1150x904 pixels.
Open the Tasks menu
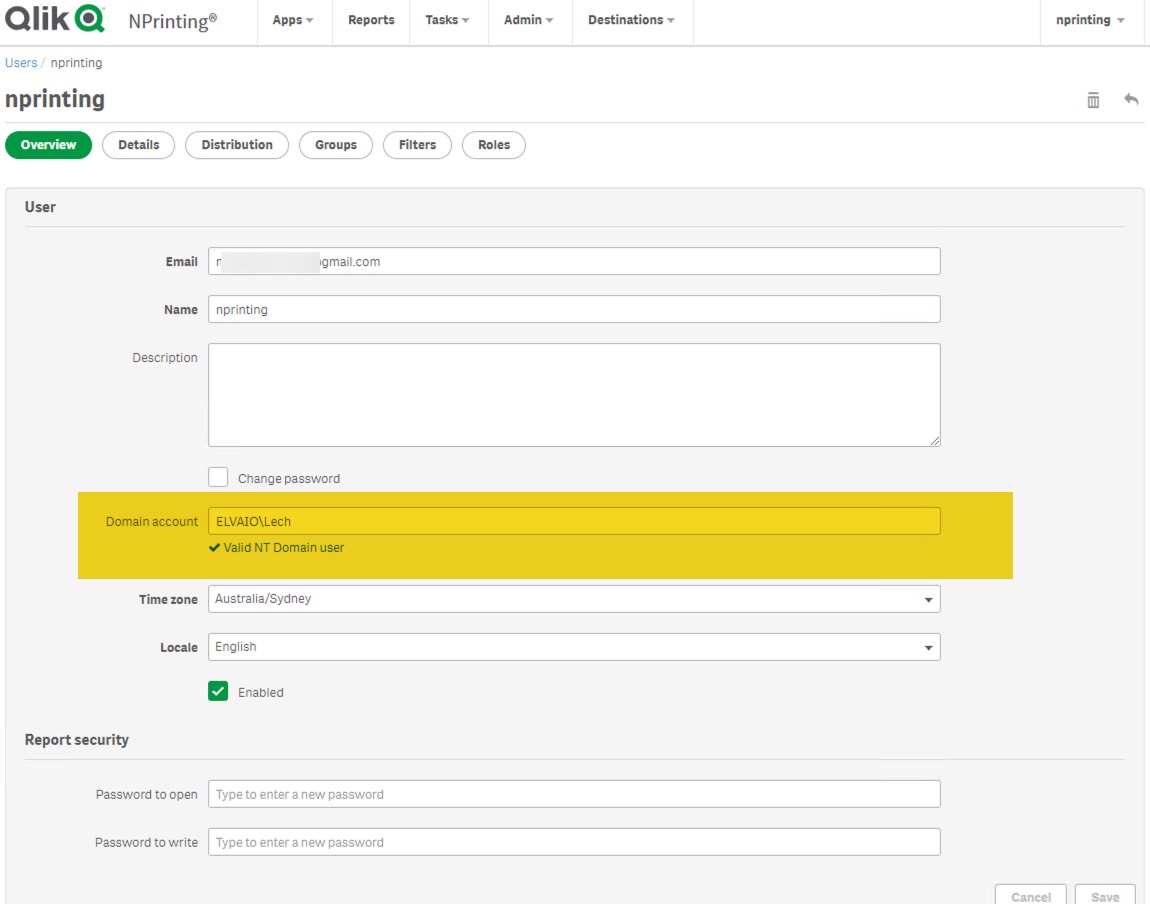pyautogui.click(x=447, y=20)
